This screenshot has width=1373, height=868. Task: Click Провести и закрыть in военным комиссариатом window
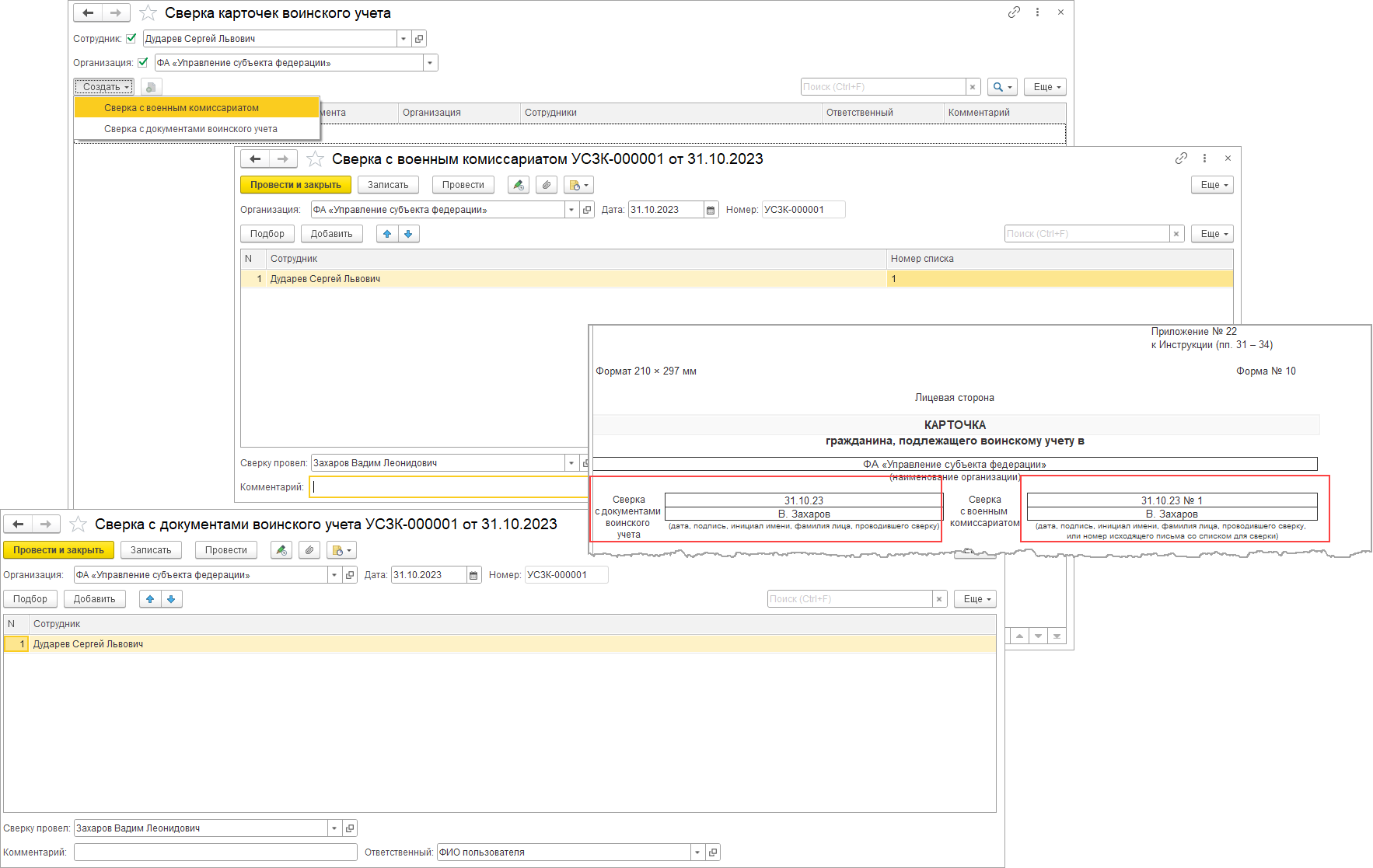(x=295, y=185)
